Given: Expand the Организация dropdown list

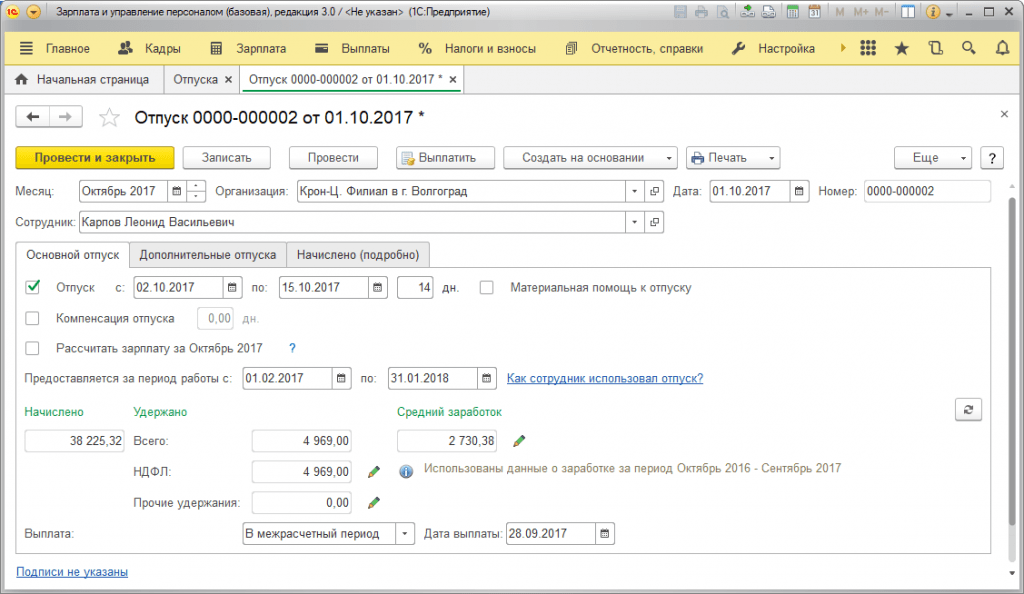Looking at the screenshot, I should pyautogui.click(x=634, y=191).
